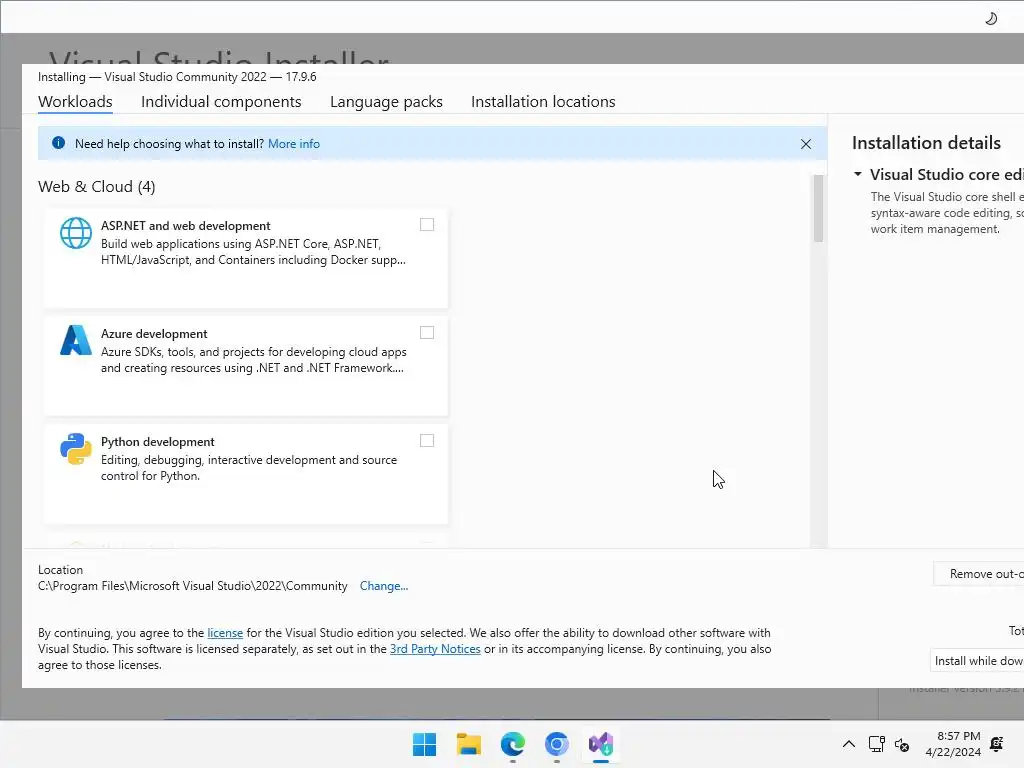
Task: Open File Explorer from the taskbar
Action: [x=468, y=744]
